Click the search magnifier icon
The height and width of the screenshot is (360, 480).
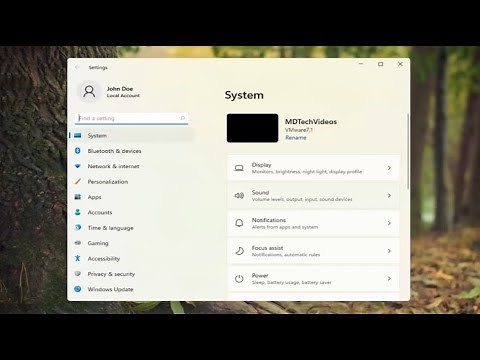click(183, 118)
